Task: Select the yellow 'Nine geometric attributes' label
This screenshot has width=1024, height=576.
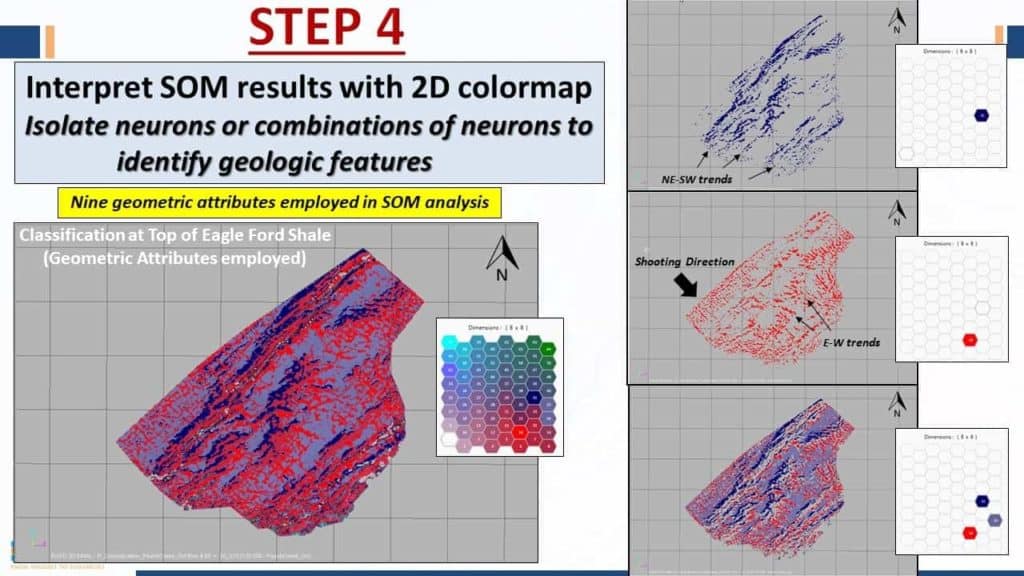Action: click(280, 202)
